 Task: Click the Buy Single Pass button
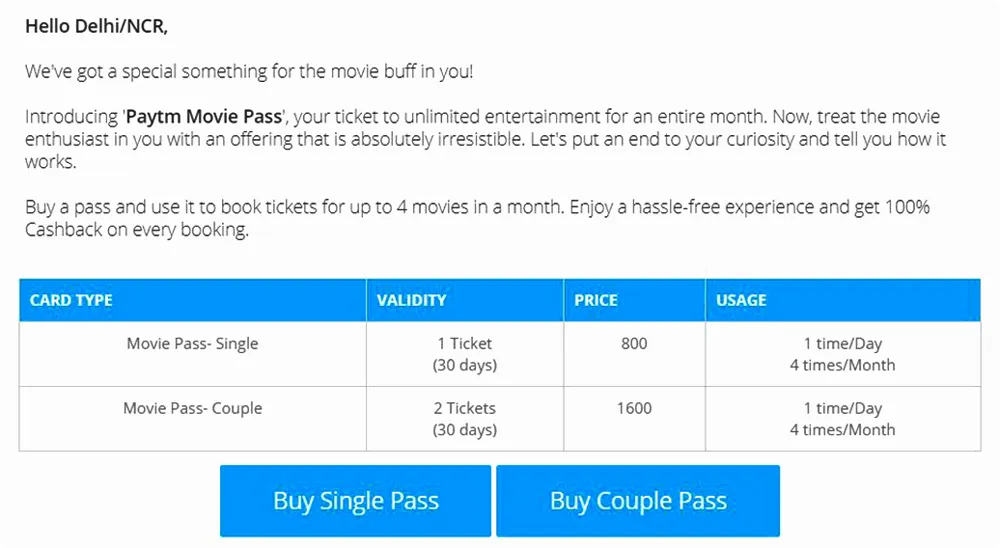355,501
